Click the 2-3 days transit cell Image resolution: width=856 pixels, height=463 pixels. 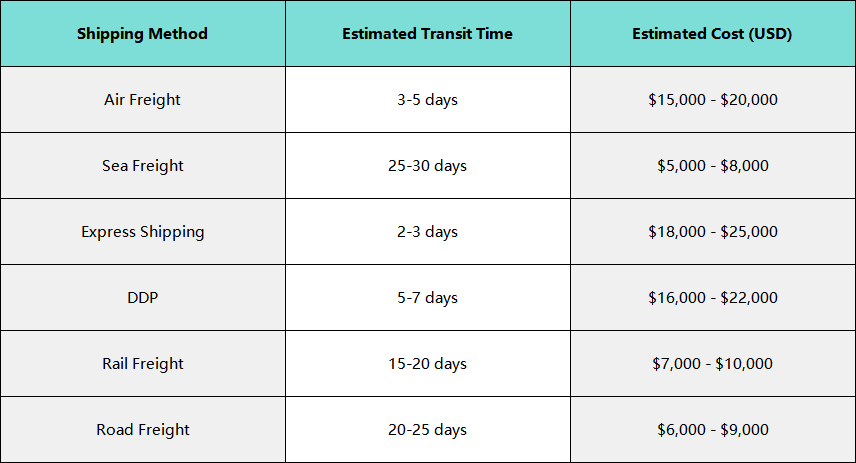coord(427,232)
